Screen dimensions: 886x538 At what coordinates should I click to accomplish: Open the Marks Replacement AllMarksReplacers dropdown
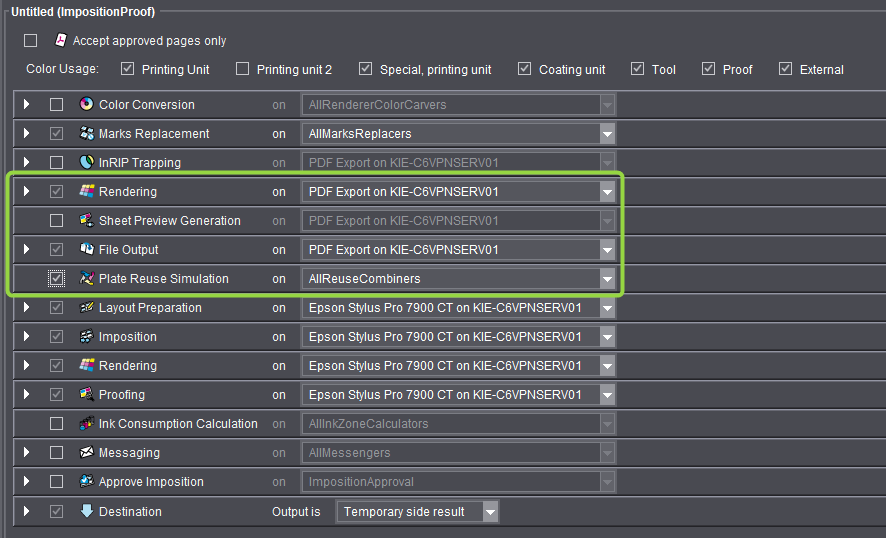point(606,134)
